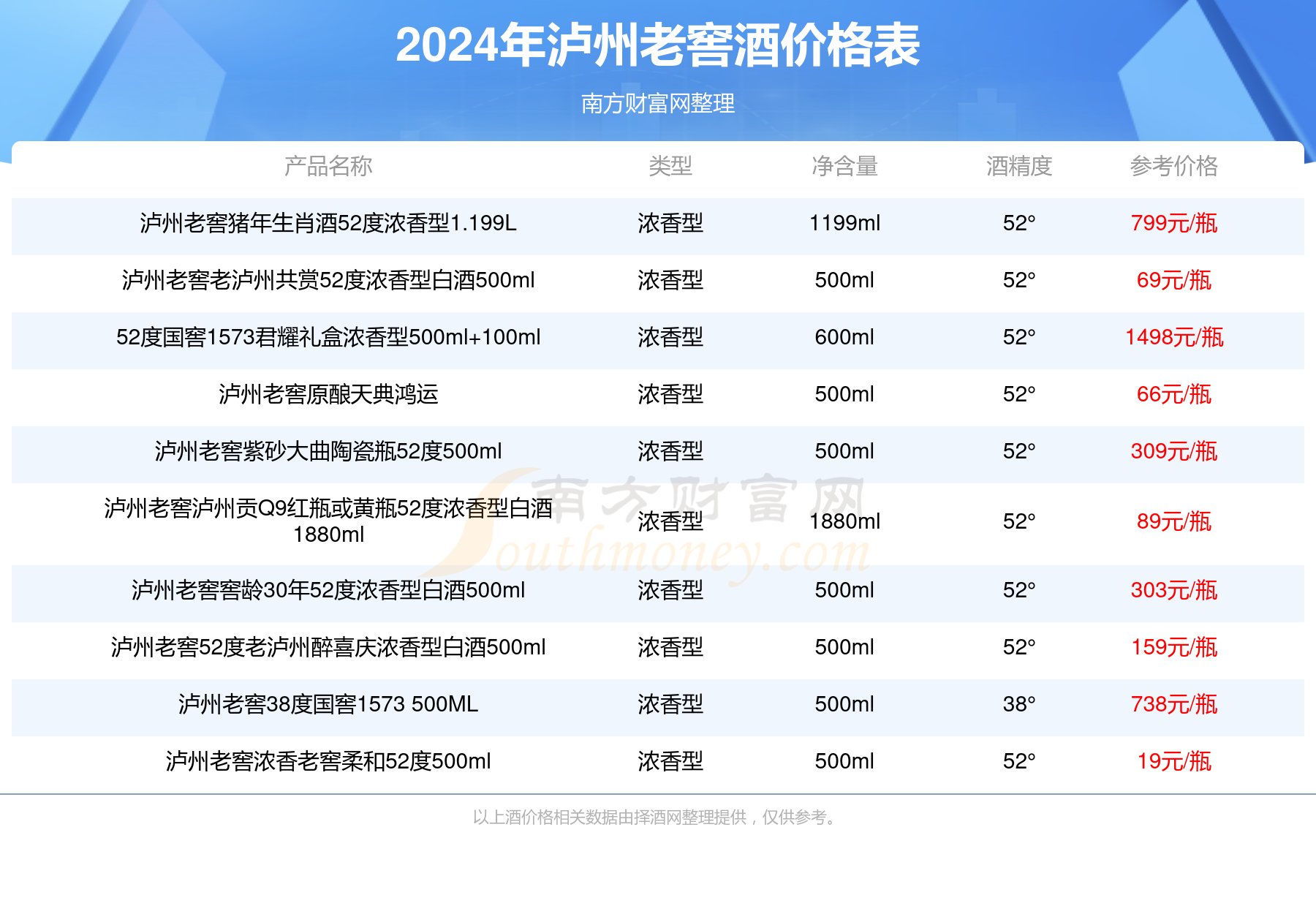Click 浓香型 in the 猪年生肖酒 row
The width and height of the screenshot is (1316, 914).
coord(670,223)
